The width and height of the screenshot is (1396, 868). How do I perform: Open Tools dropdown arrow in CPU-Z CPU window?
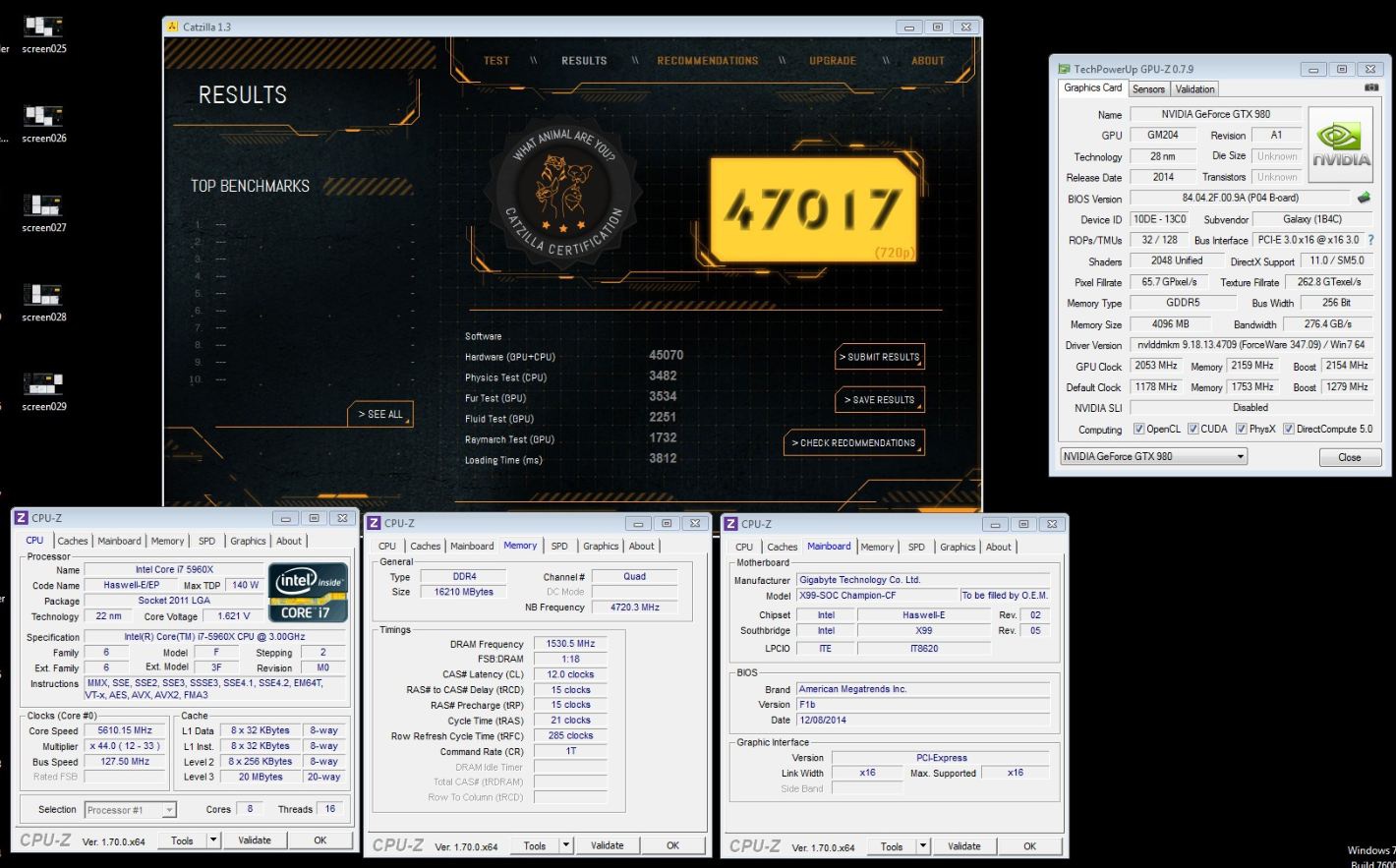[213, 840]
